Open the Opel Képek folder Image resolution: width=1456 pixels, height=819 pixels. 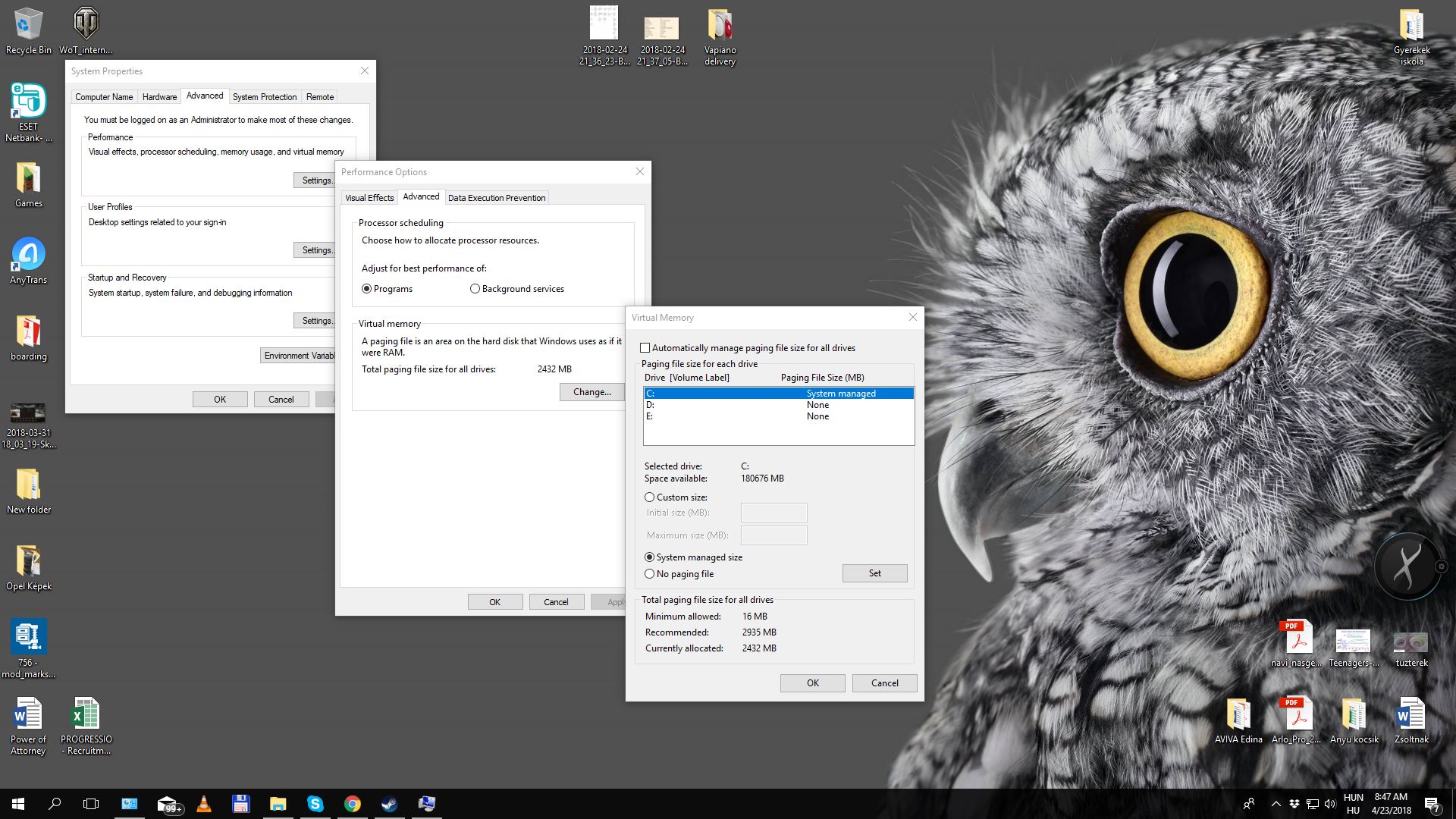28,568
